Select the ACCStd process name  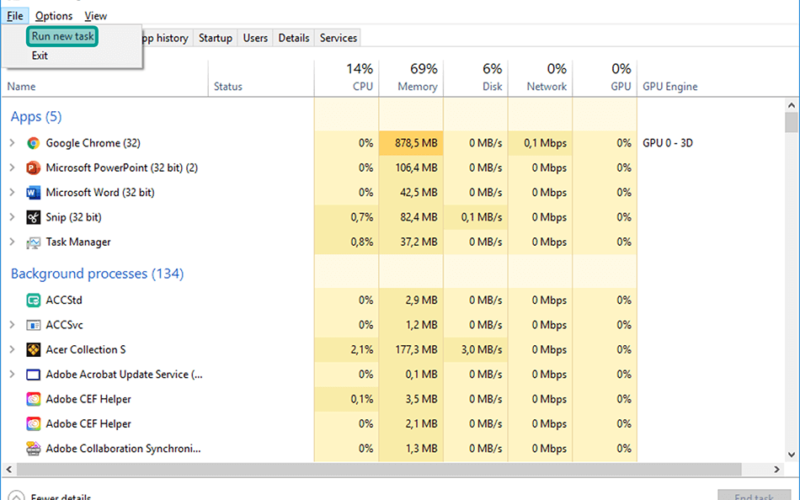tap(64, 300)
